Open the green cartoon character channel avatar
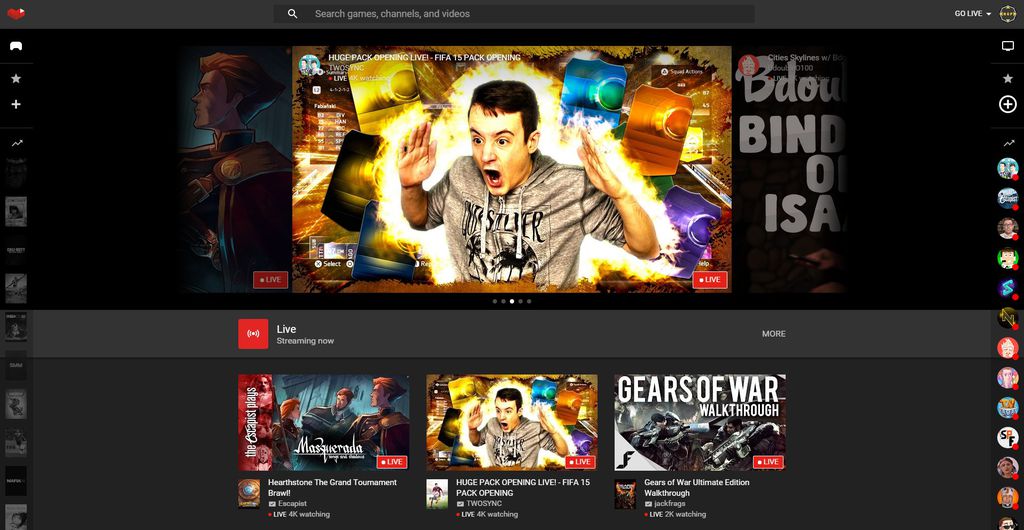The height and width of the screenshot is (530, 1024). (1008, 258)
